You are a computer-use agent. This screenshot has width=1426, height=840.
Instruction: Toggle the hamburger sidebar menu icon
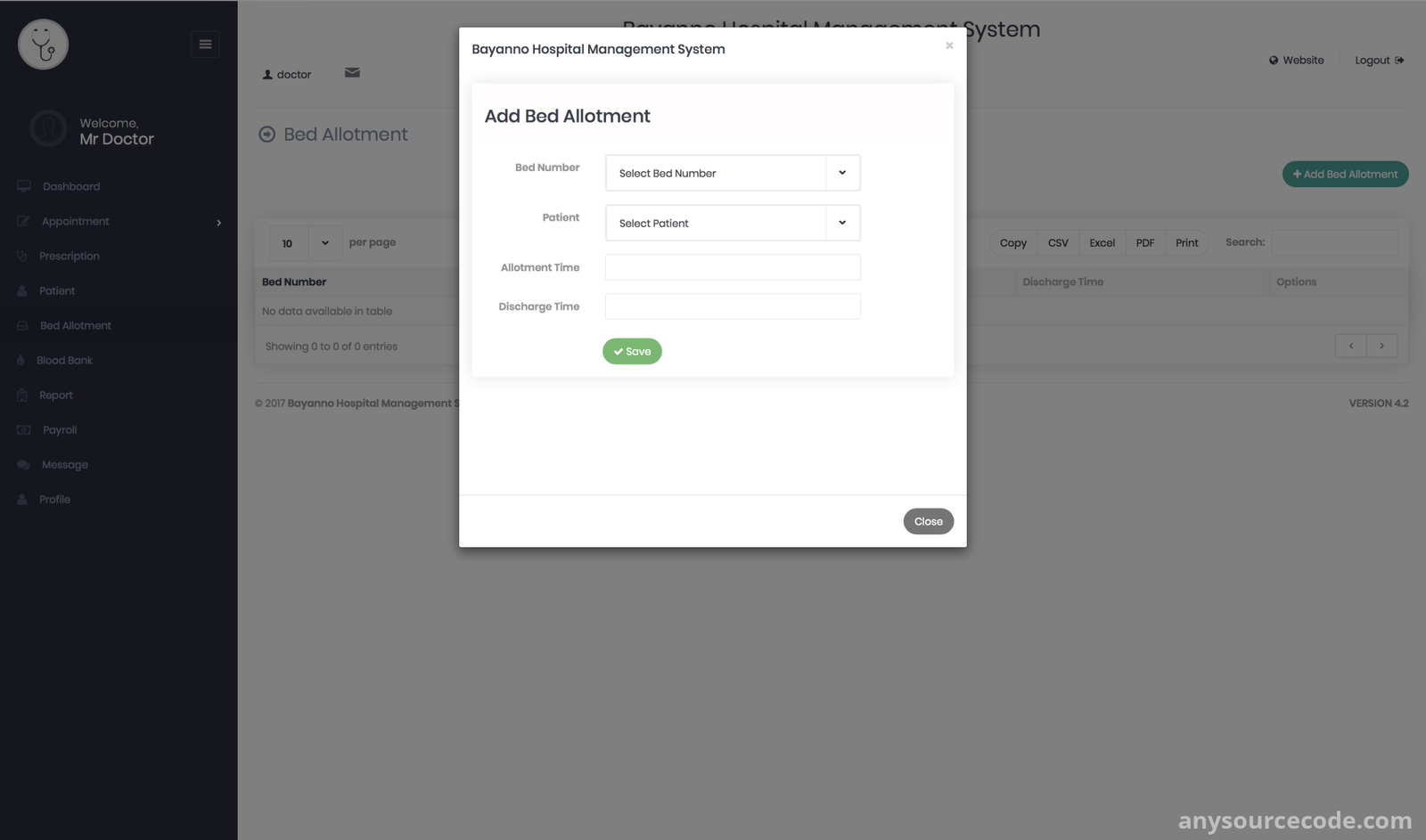(205, 44)
